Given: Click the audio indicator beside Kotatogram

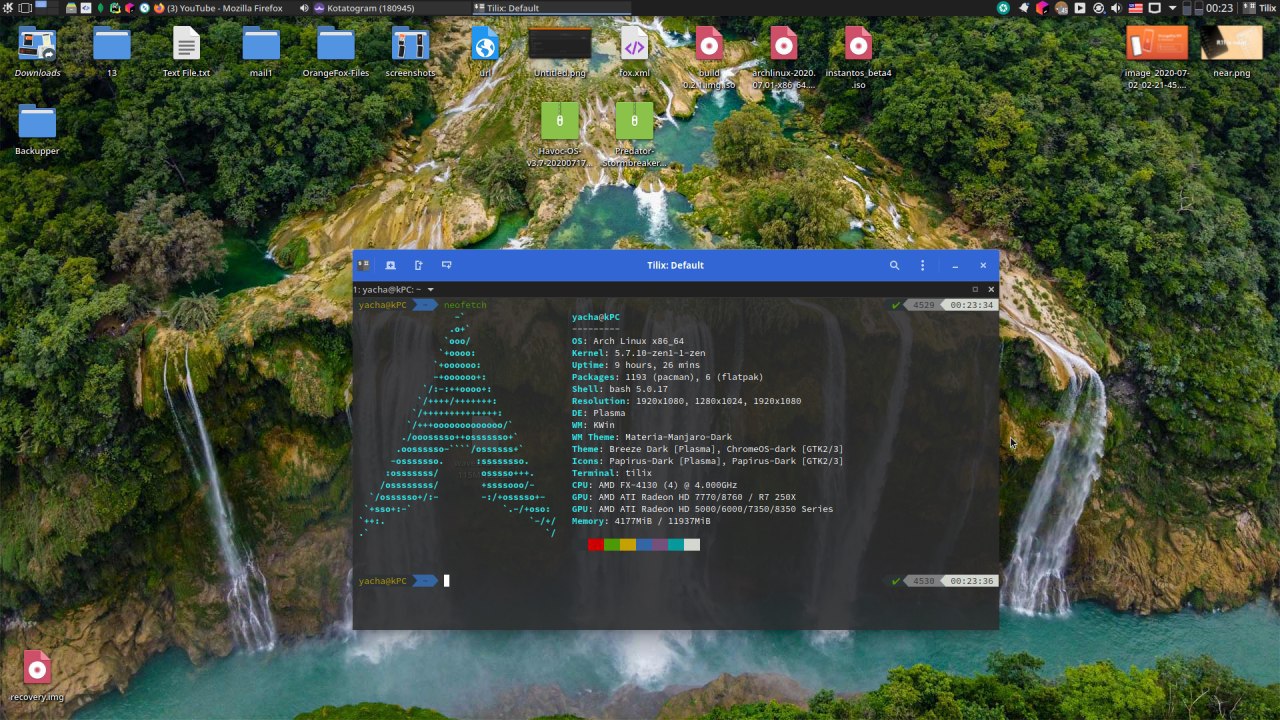Looking at the screenshot, I should pos(304,8).
